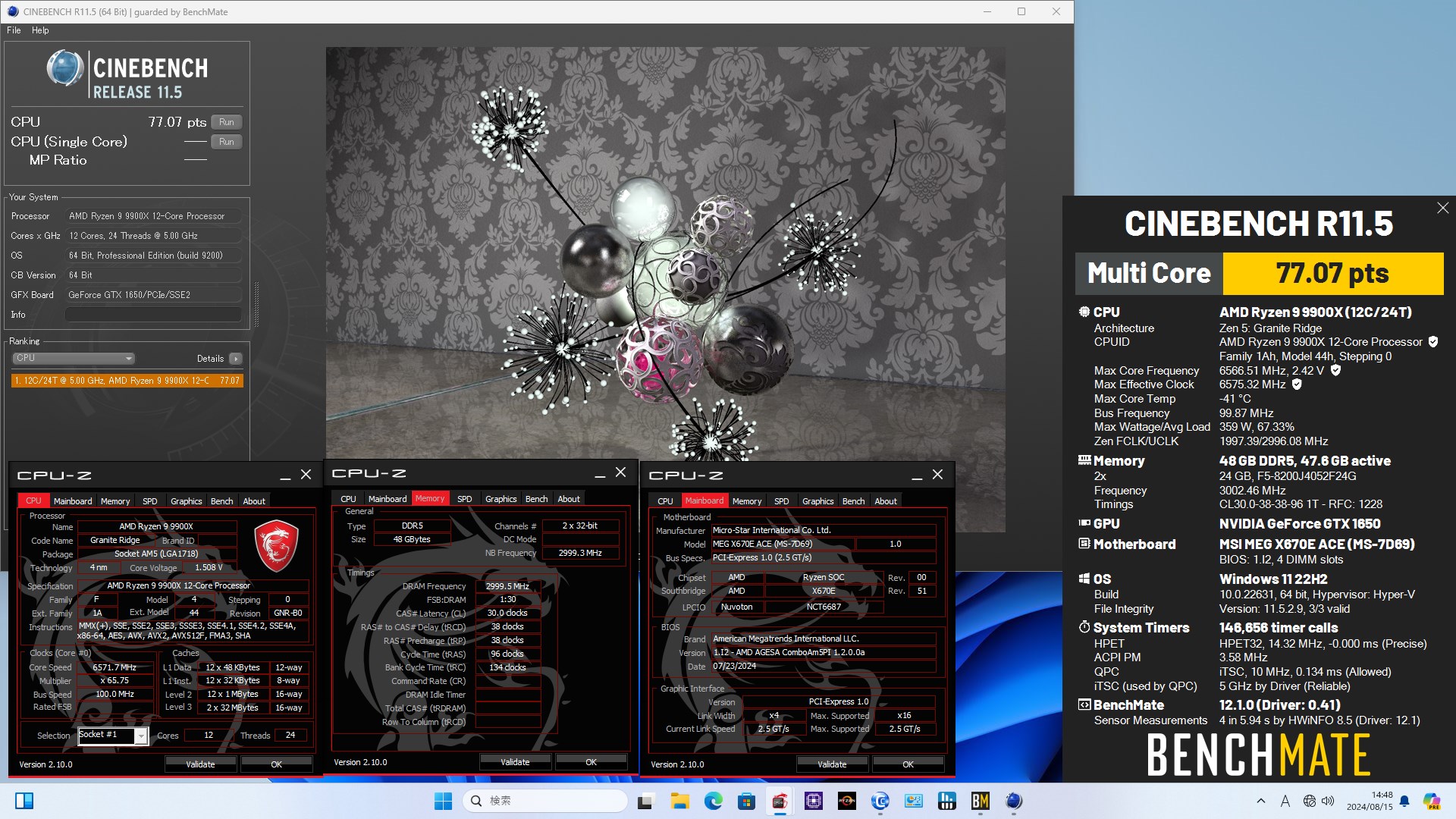Switch to Mainboard tab in left CPU-Z
Screen dimensions: 1456x819
[73, 501]
